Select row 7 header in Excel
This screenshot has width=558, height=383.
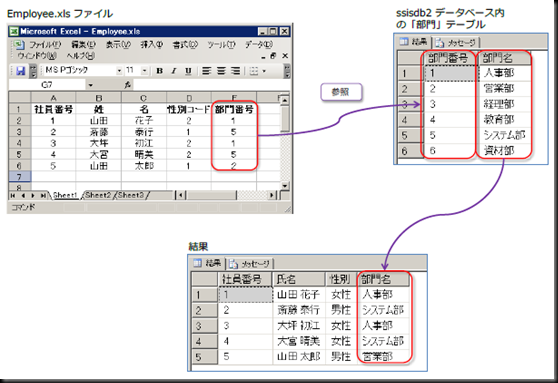point(19,176)
